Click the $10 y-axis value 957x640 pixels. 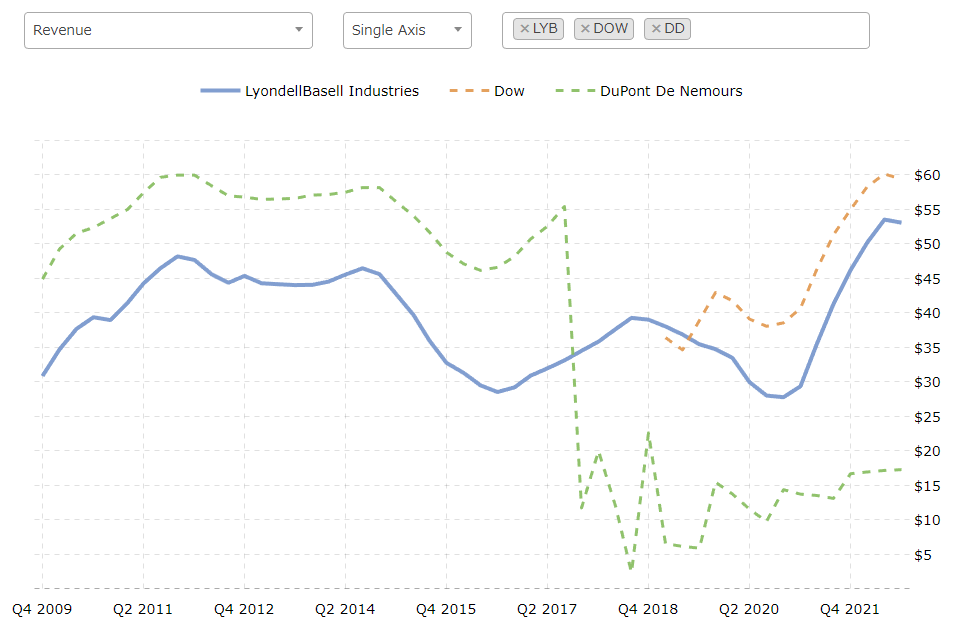tap(927, 520)
